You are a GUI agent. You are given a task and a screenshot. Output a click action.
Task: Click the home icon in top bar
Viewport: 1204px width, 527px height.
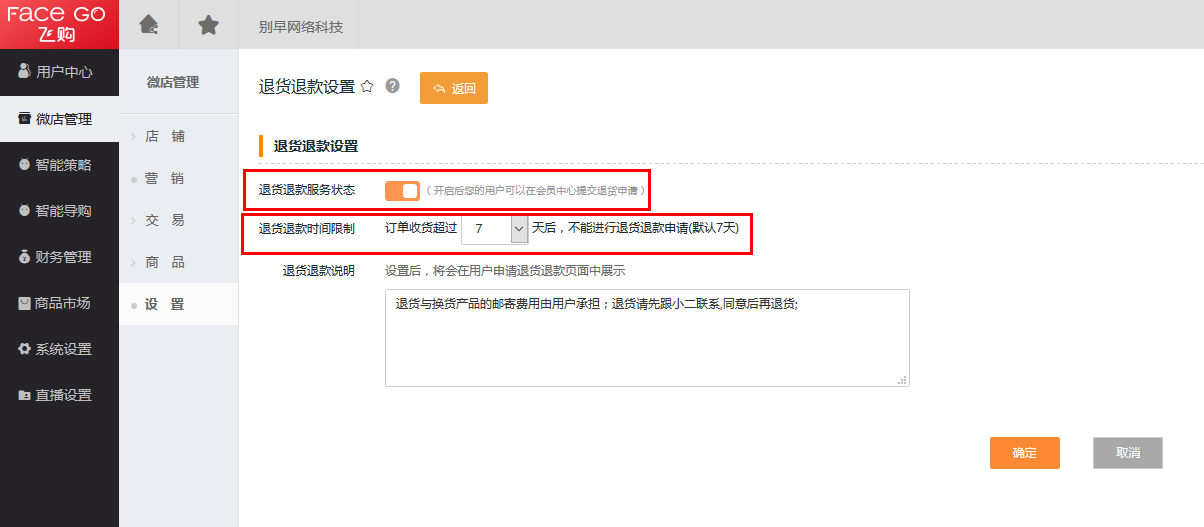point(148,25)
